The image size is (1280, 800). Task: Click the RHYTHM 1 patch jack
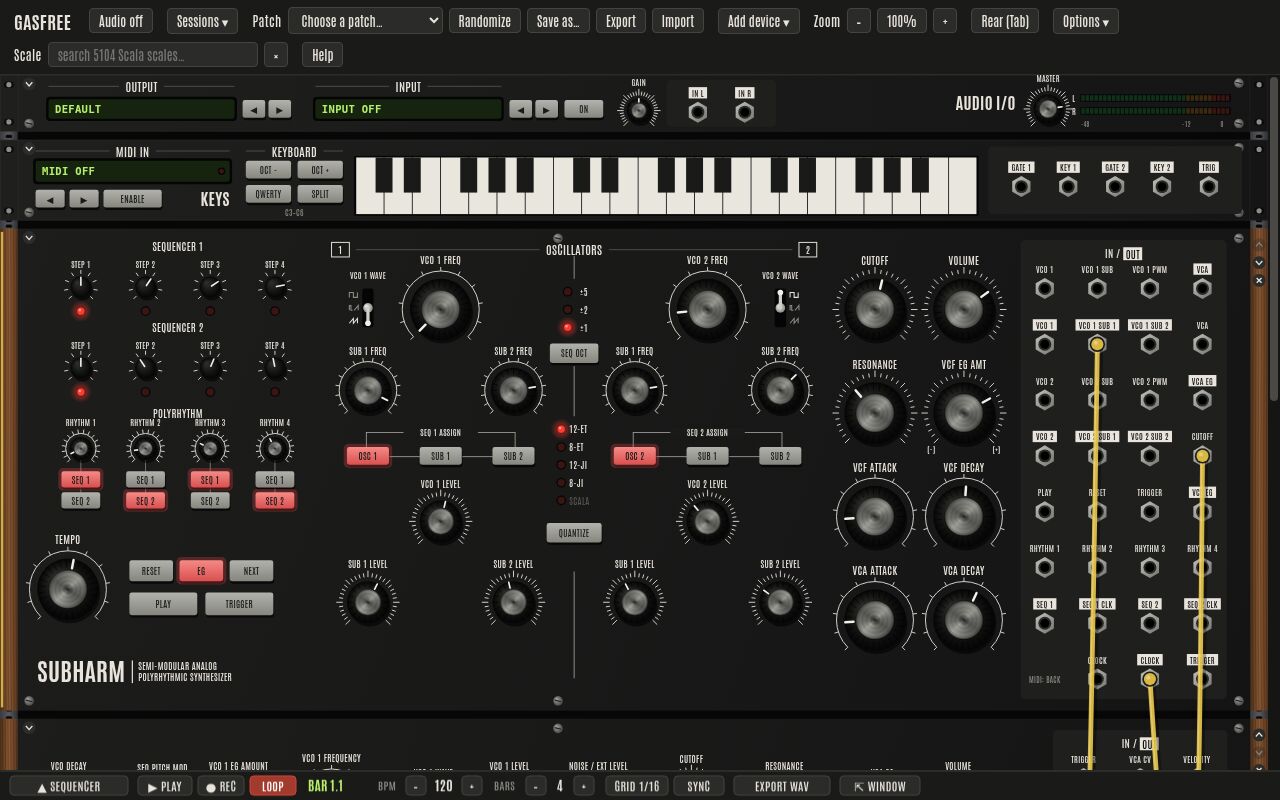(x=1044, y=568)
